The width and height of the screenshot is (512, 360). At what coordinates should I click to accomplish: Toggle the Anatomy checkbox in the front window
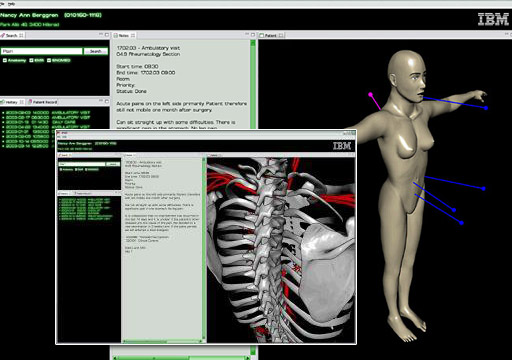pos(61,169)
